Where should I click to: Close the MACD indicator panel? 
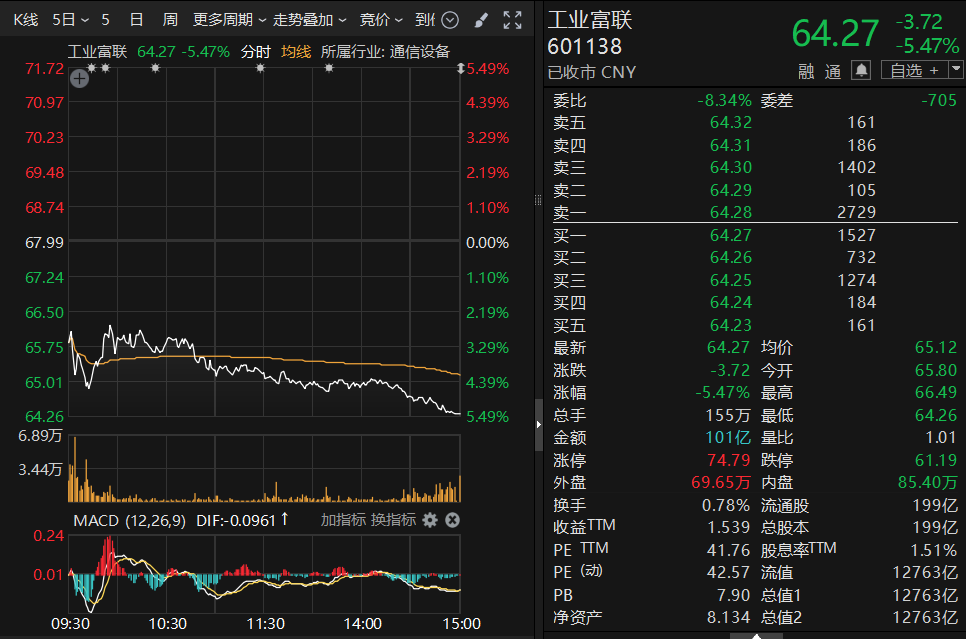(452, 520)
